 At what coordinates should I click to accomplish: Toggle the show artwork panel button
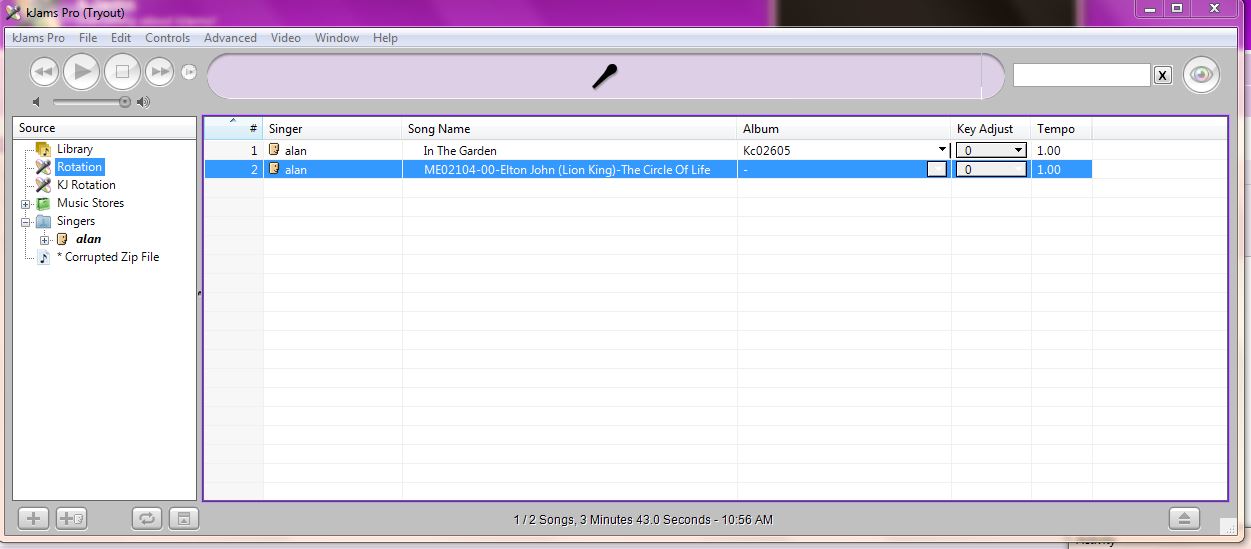tap(183, 518)
